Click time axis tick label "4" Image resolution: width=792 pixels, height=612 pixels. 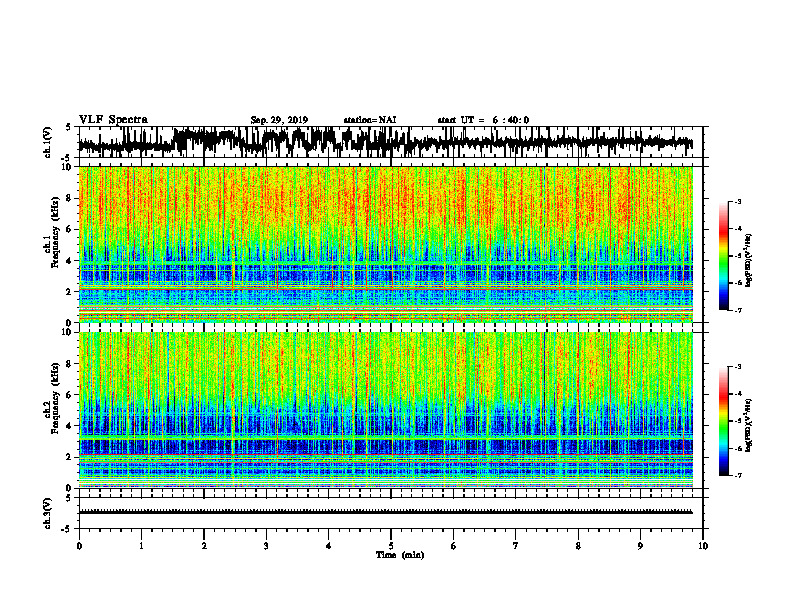[329, 546]
